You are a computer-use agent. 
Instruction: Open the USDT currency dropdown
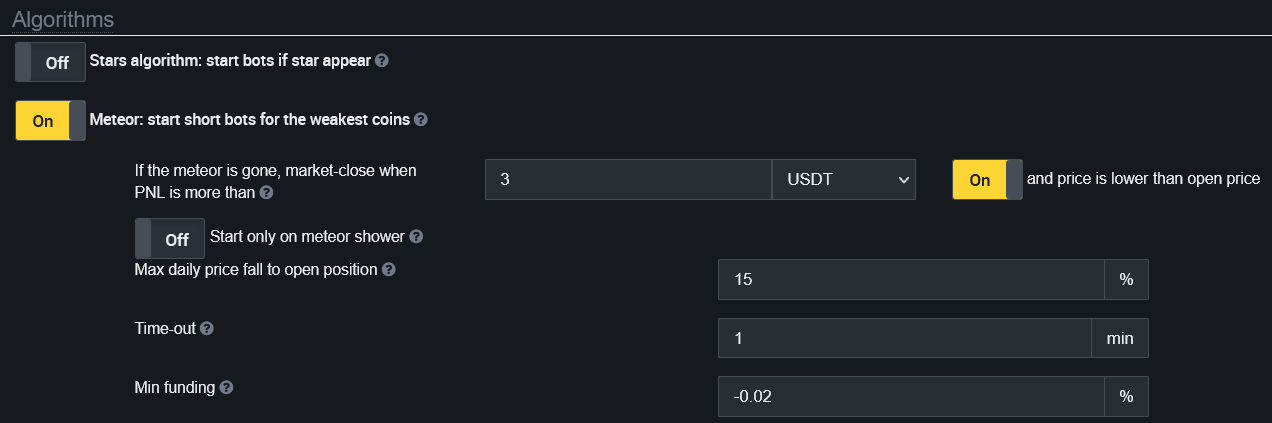coord(843,180)
